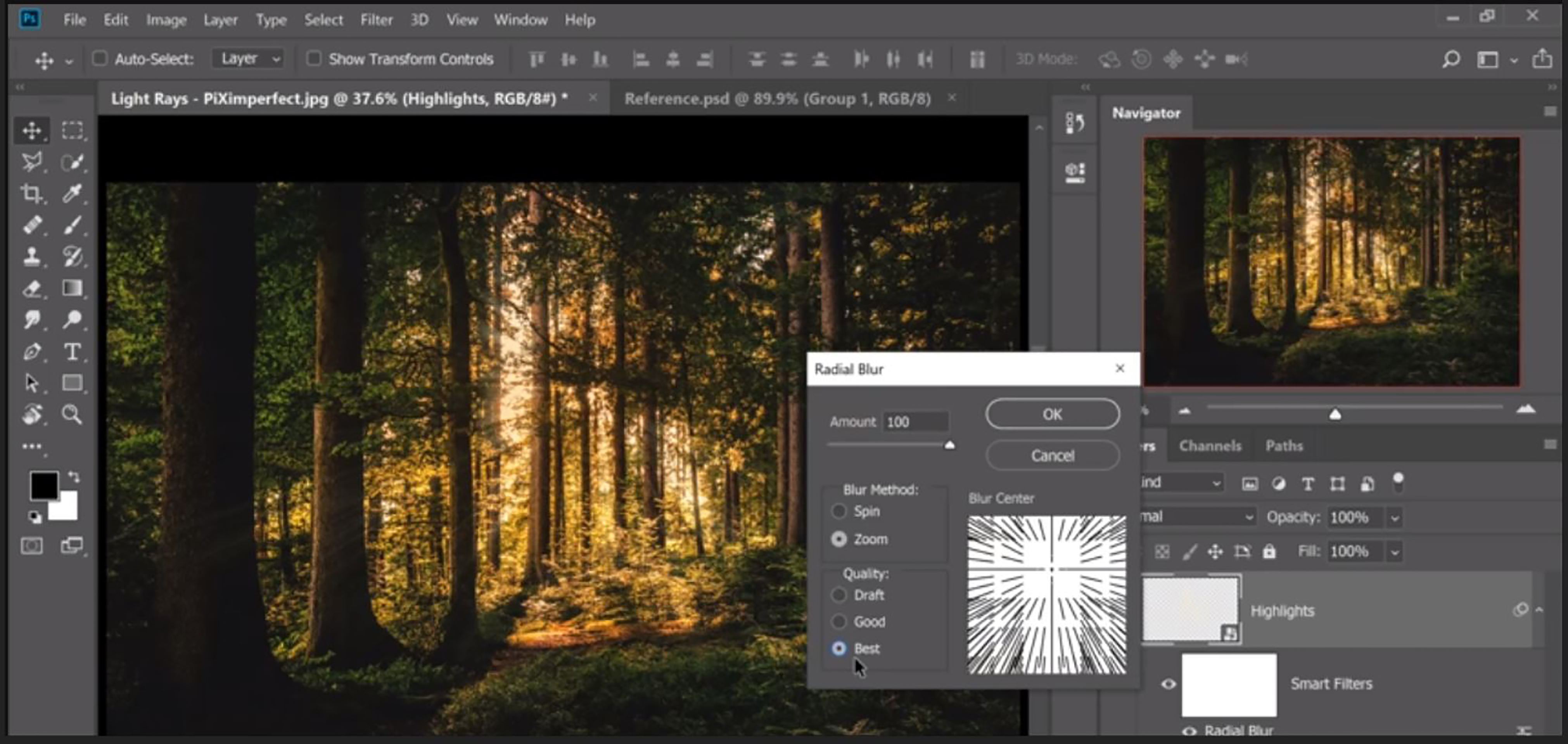Image resolution: width=1568 pixels, height=744 pixels.
Task: Set quality to Best
Action: [839, 649]
